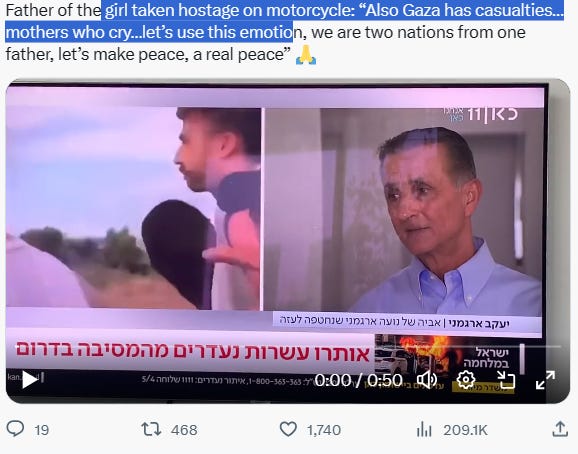Viewport: 578px width, 454px height.
Task: Open the view analytics bar-chart icon
Action: (424, 429)
